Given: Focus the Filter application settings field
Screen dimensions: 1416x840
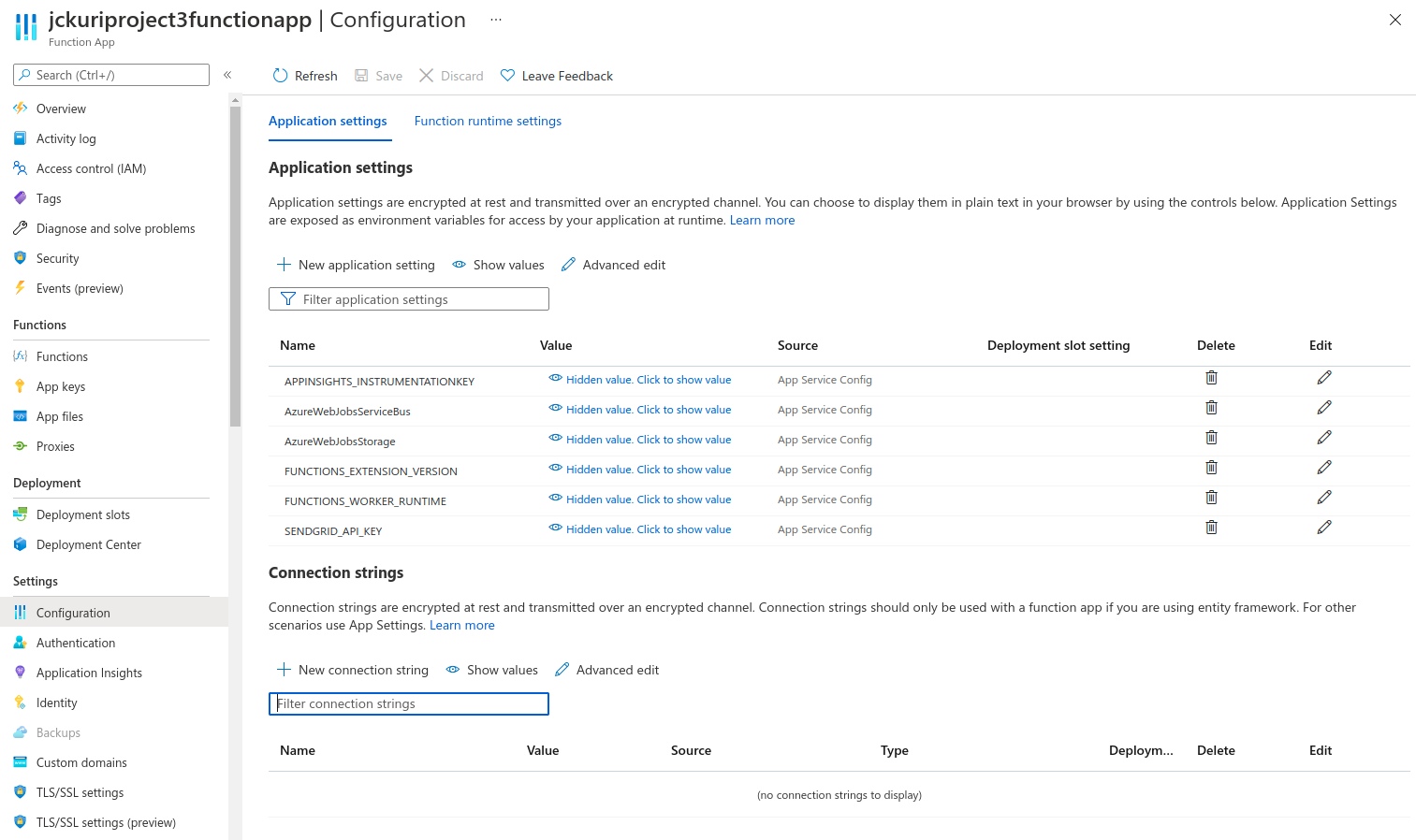Looking at the screenshot, I should pyautogui.click(x=409, y=299).
